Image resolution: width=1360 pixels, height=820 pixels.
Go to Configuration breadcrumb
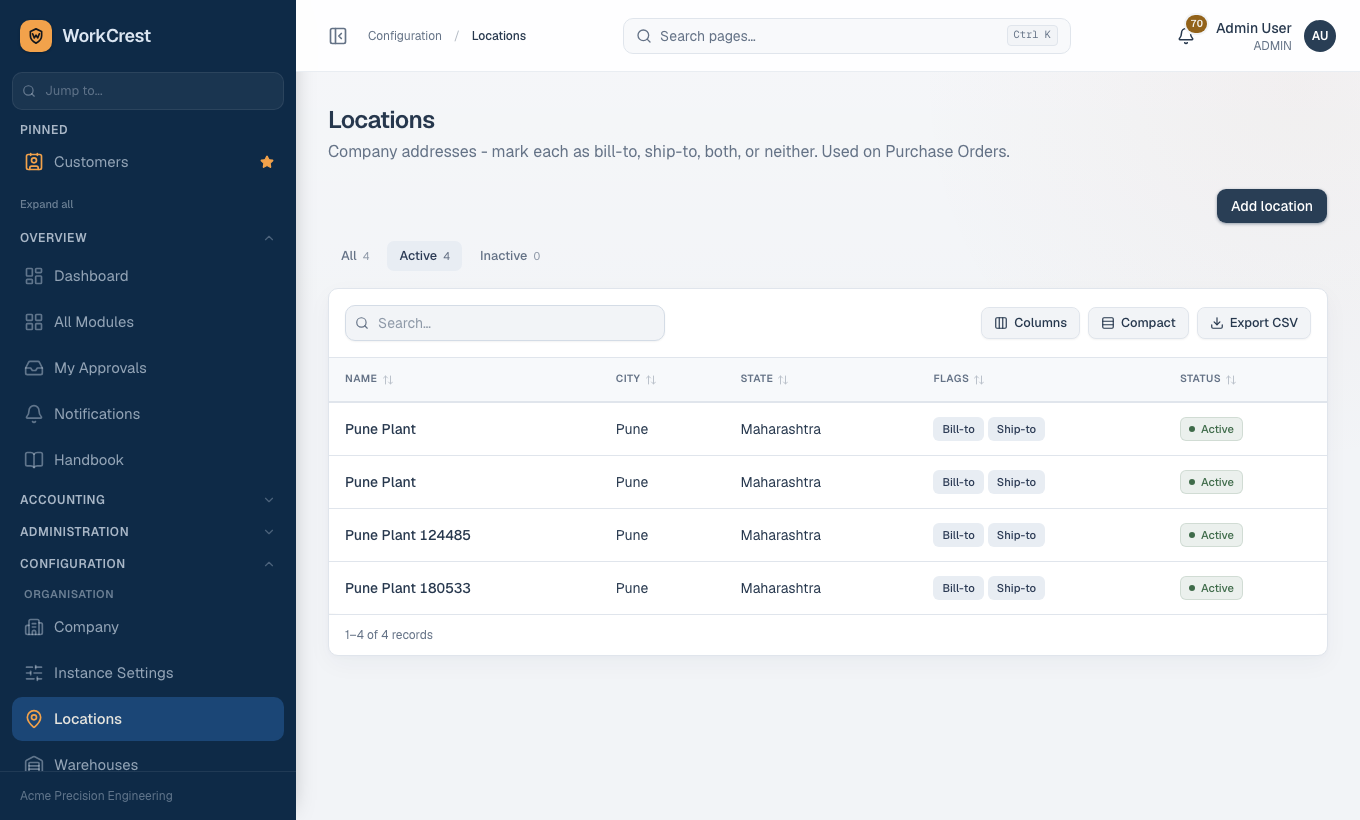click(405, 36)
